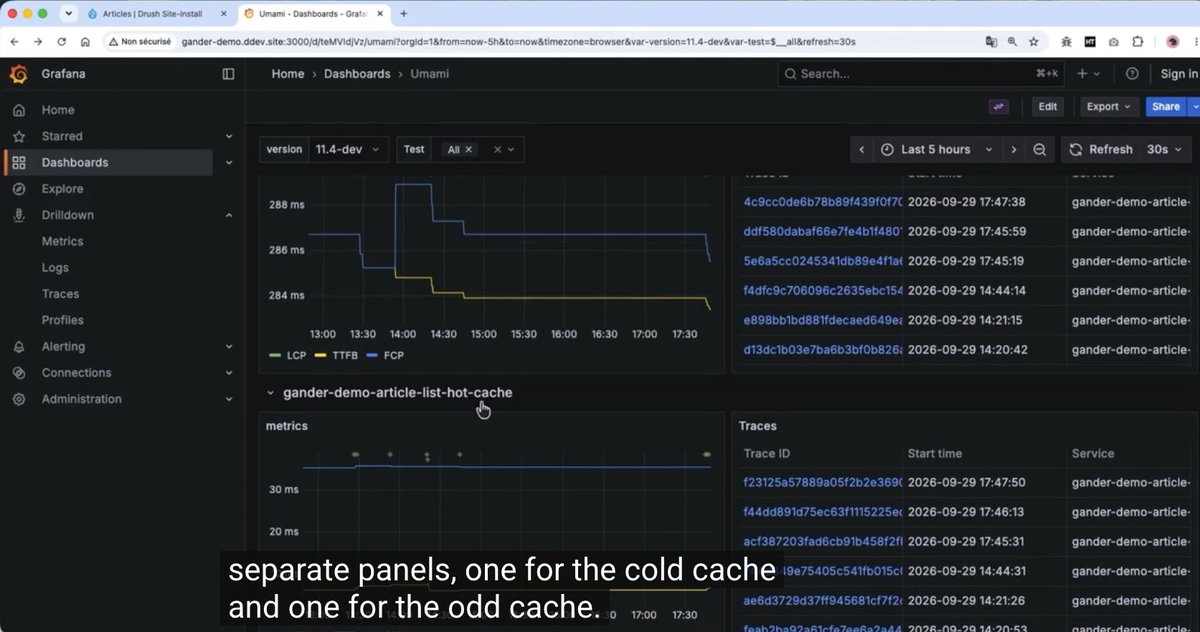Expand the Connections section chevron
1200x632 pixels.
click(x=228, y=373)
